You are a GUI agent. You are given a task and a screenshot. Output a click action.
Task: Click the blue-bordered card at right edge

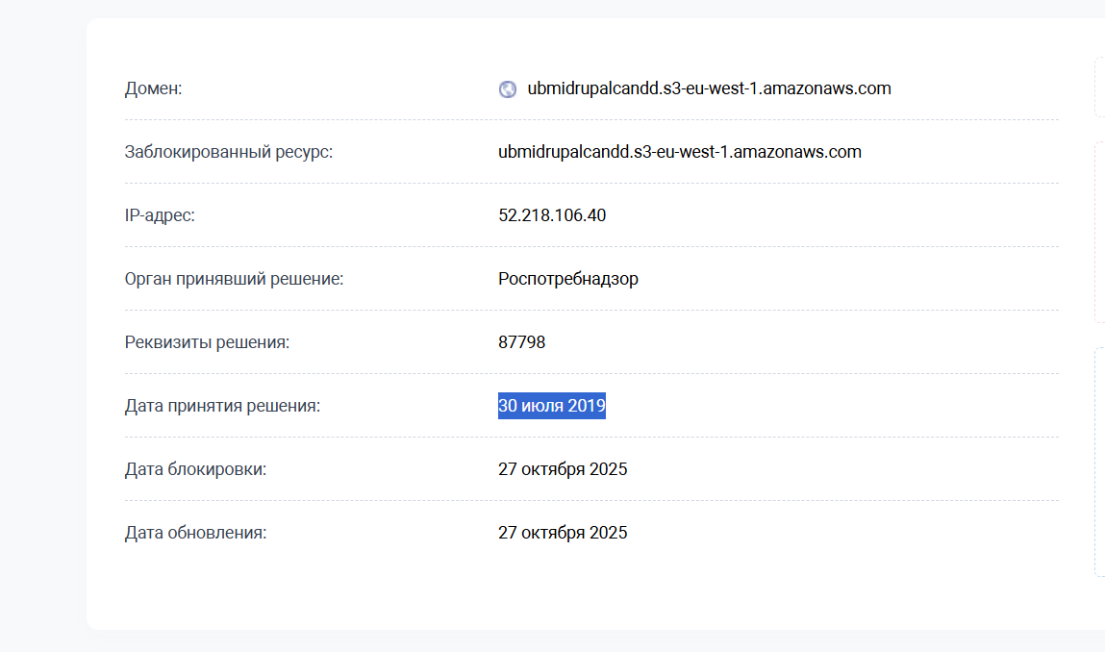click(x=1099, y=462)
